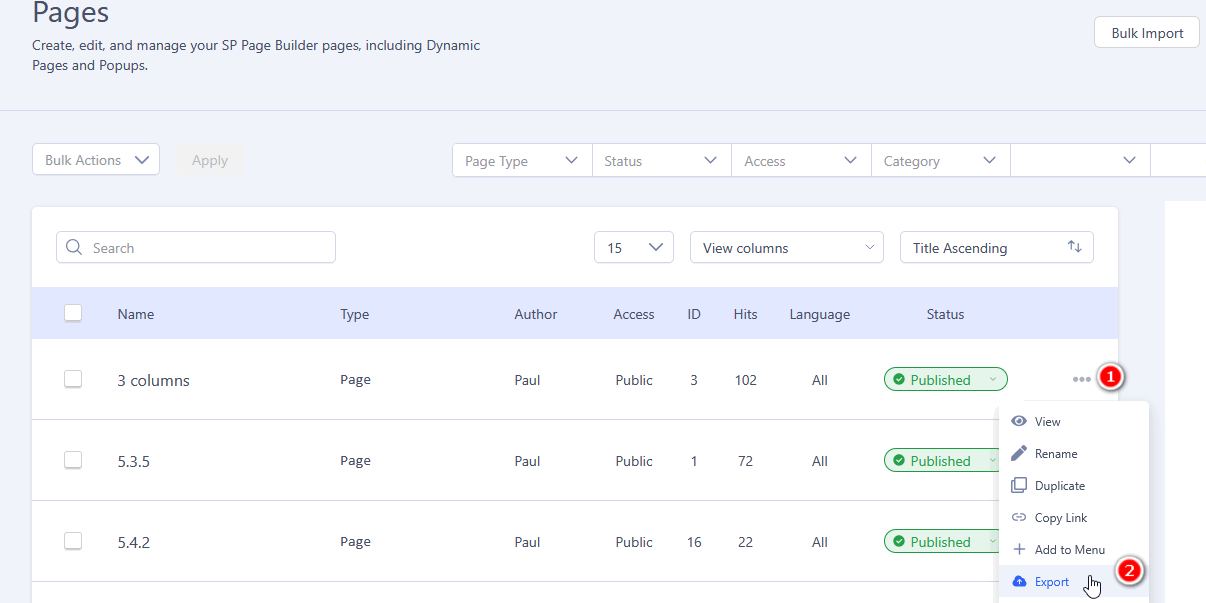Click the Copy Link chain icon
Viewport: 1206px width, 603px height.
coord(1019,517)
